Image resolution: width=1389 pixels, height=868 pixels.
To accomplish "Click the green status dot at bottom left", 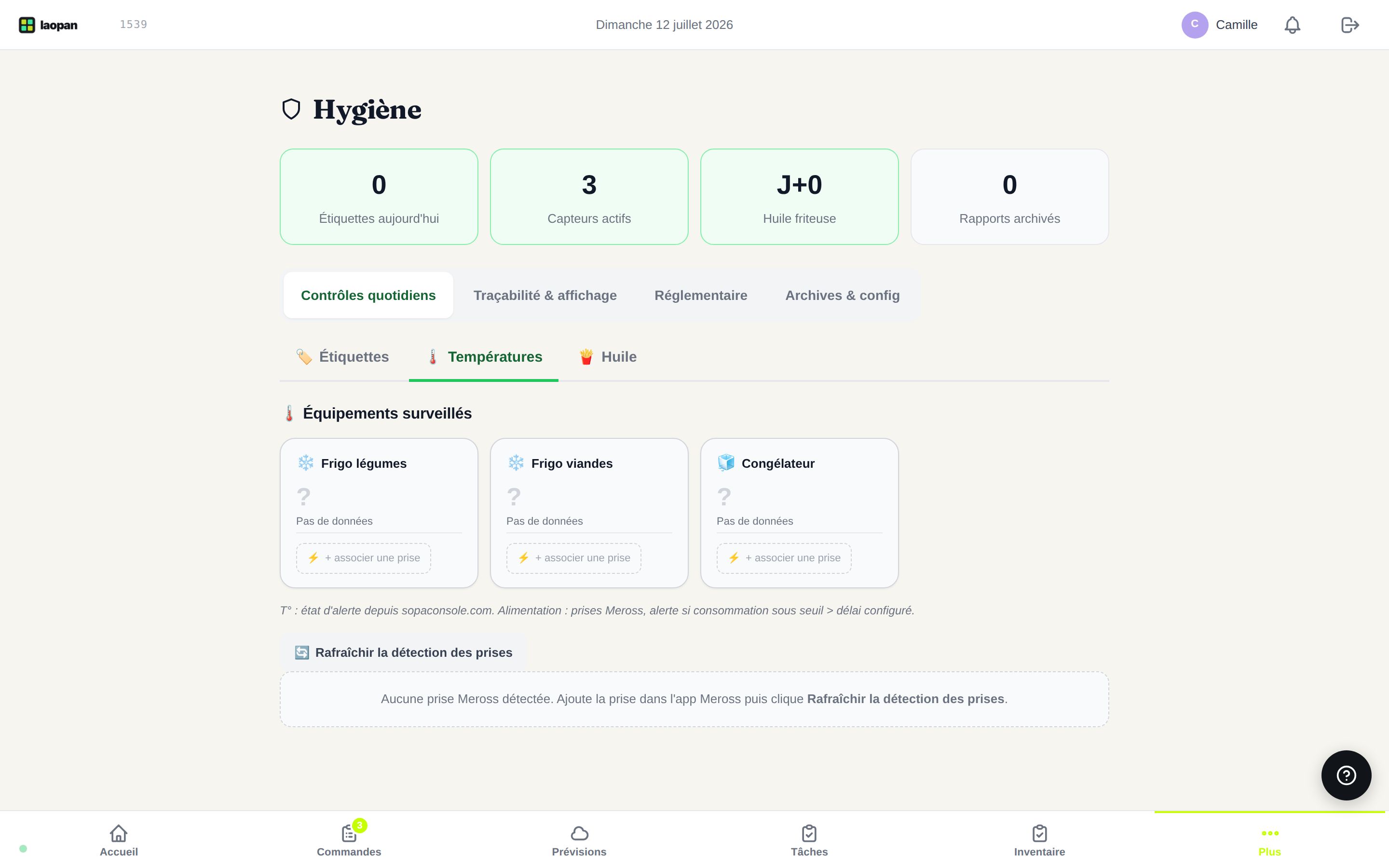I will point(23,849).
